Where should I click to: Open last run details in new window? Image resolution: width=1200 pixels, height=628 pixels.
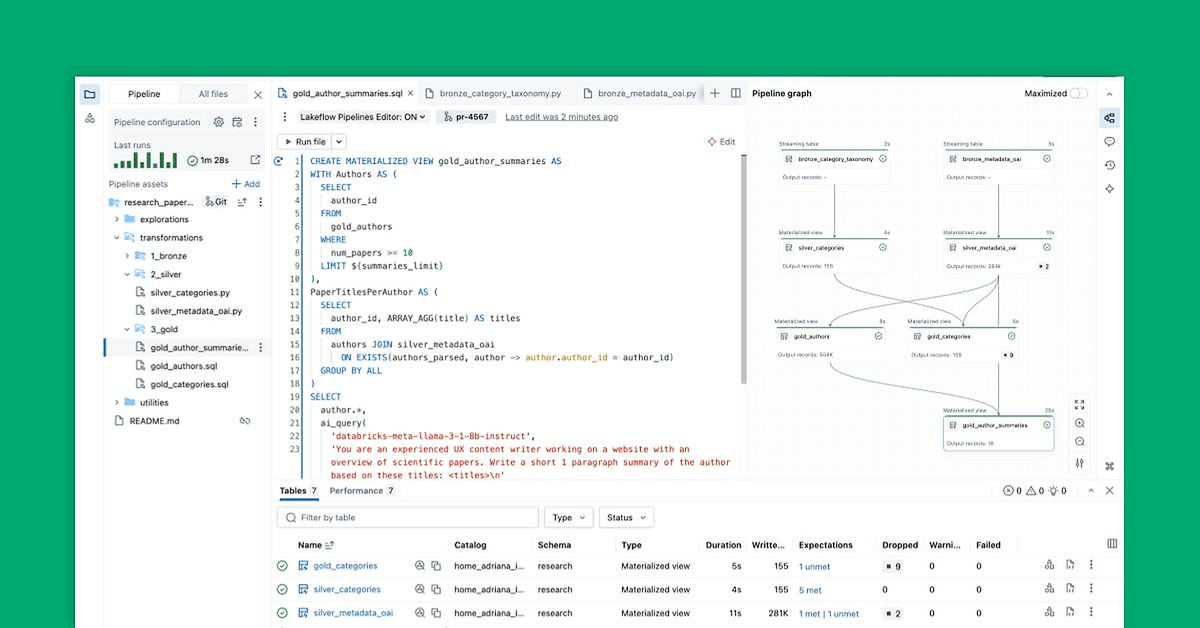[x=255, y=160]
